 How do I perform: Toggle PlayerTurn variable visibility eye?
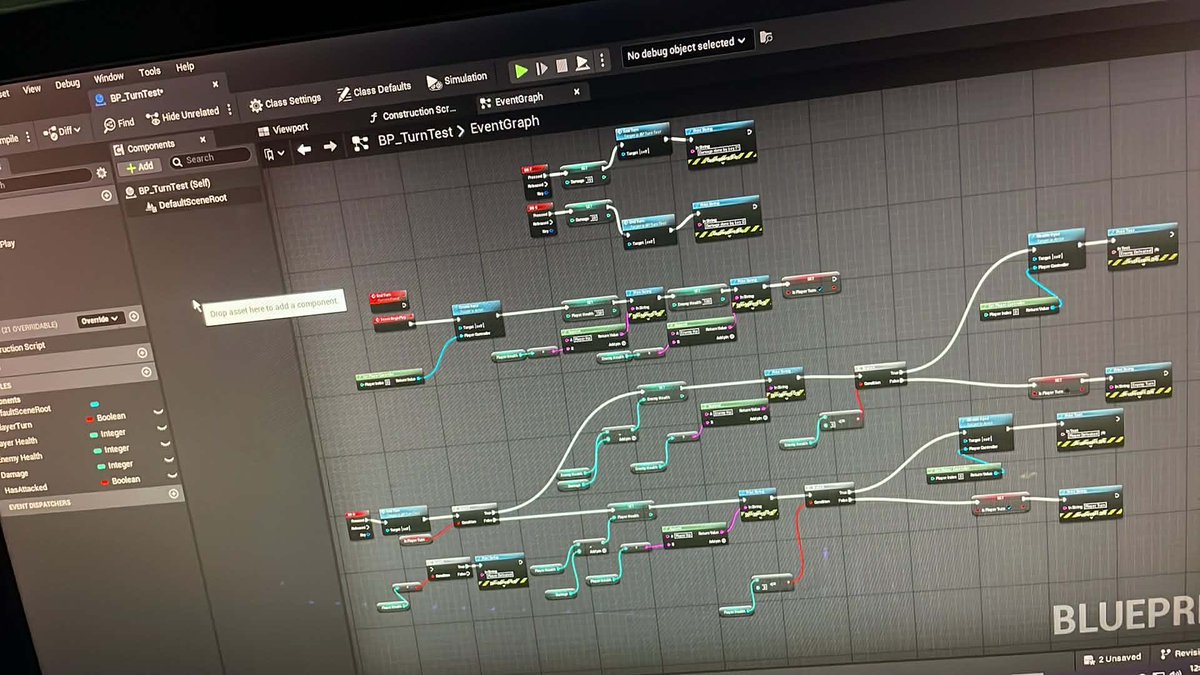click(158, 412)
